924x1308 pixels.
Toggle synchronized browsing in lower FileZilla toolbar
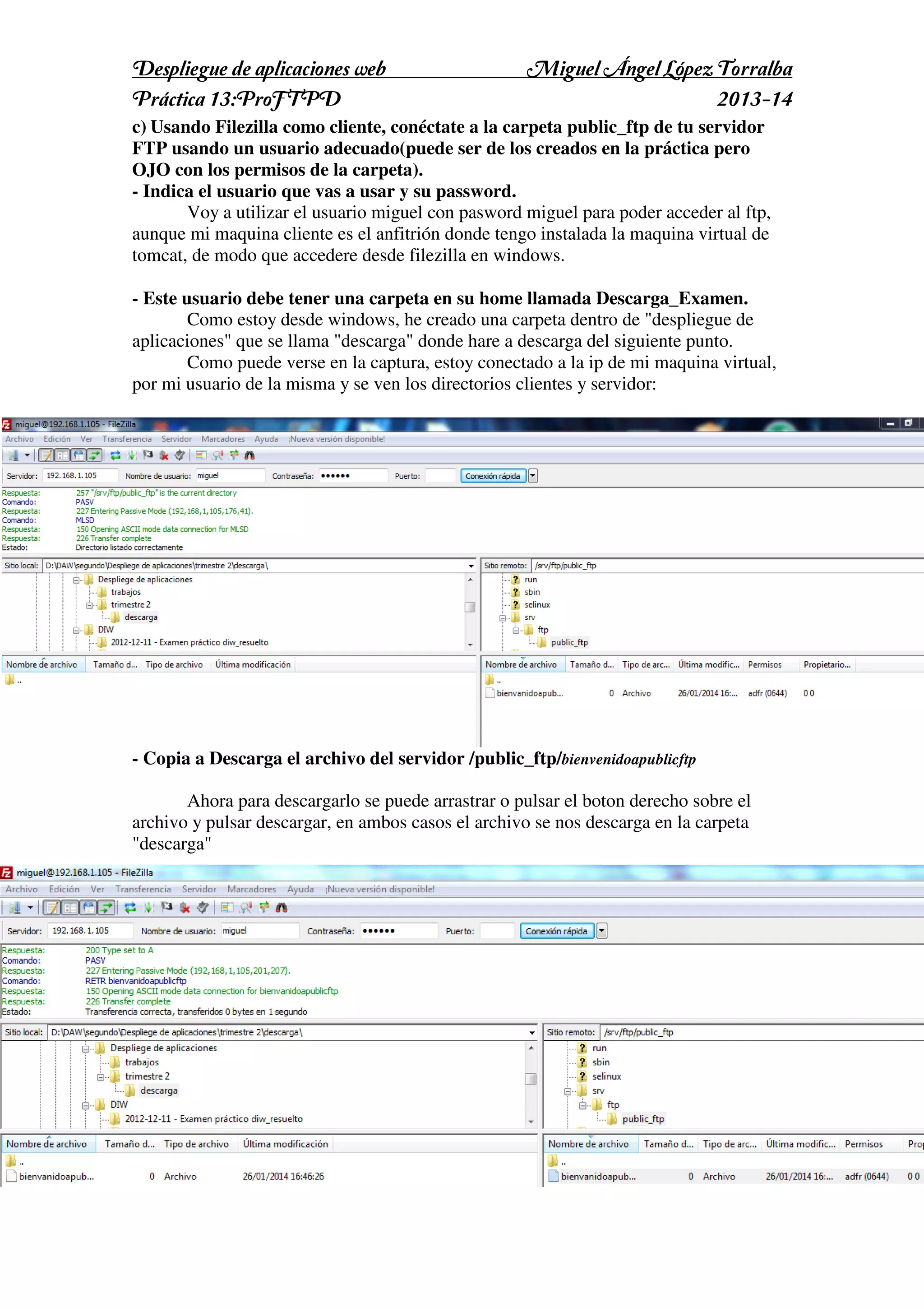tap(263, 908)
